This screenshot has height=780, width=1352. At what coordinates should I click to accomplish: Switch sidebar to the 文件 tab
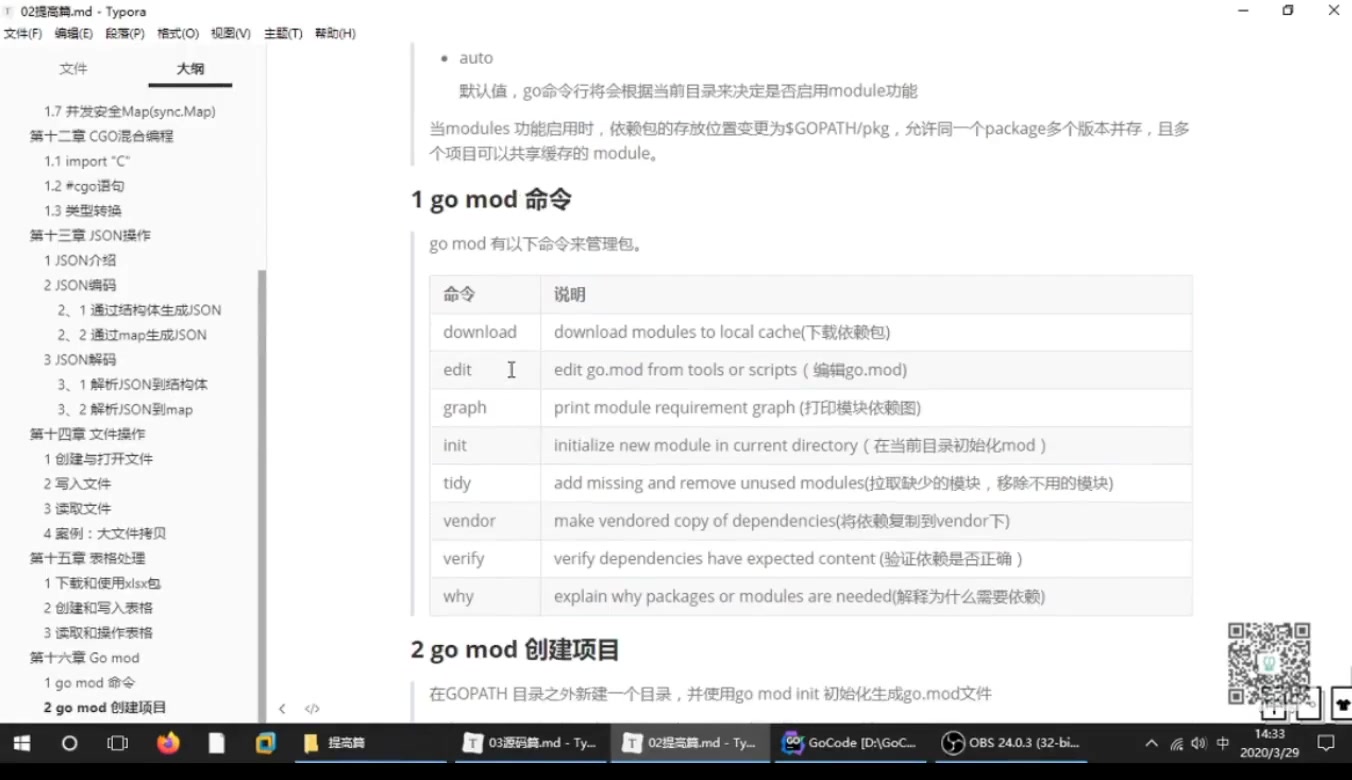pyautogui.click(x=73, y=68)
